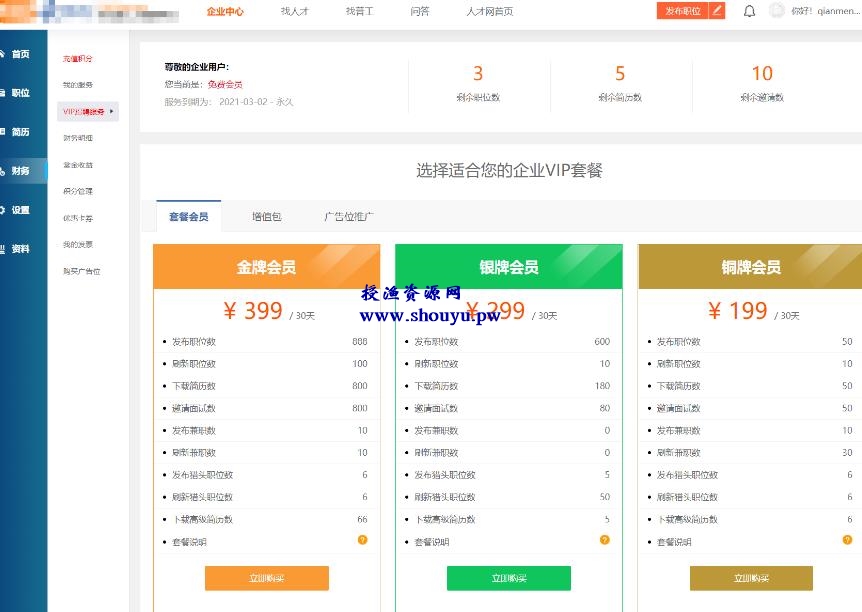
Task: Open 积分管理 submenu link
Action: (78, 191)
